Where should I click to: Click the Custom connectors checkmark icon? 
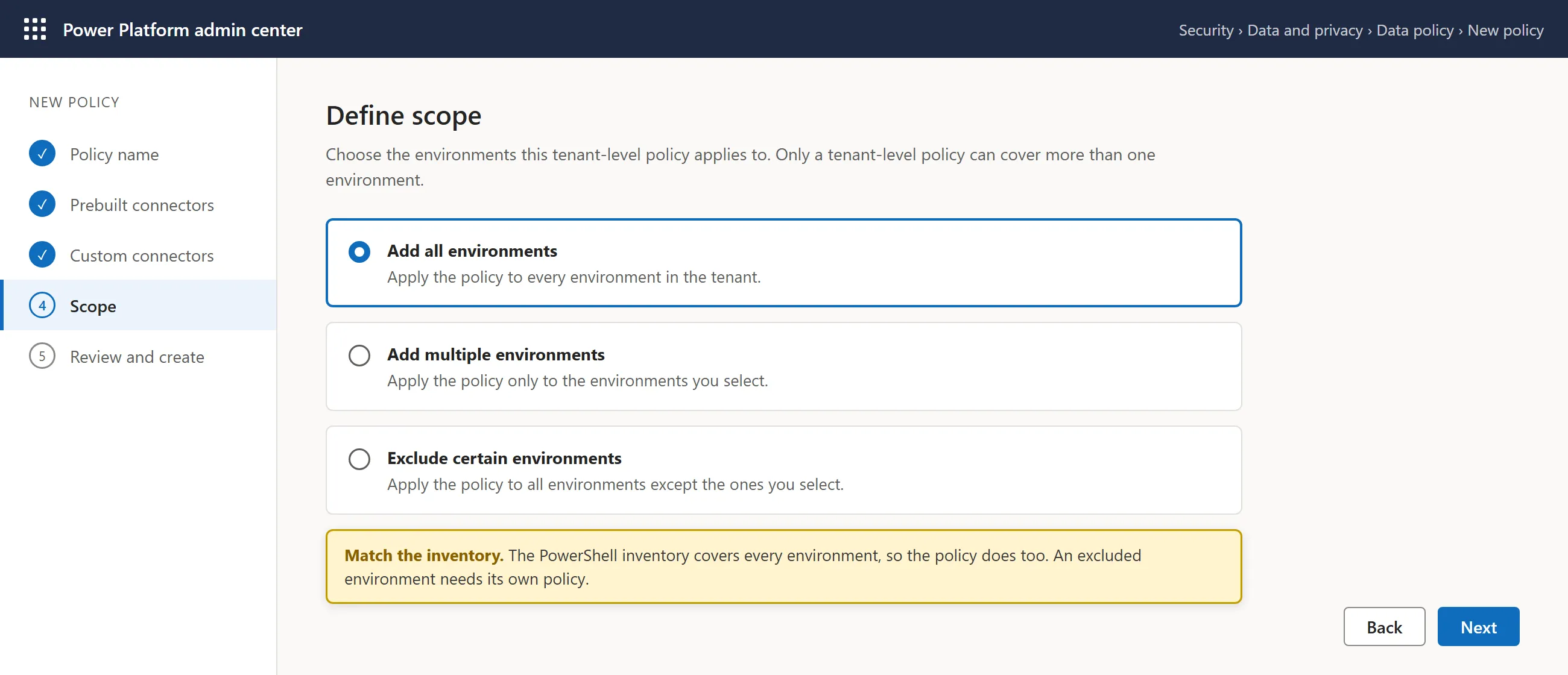pos(42,255)
